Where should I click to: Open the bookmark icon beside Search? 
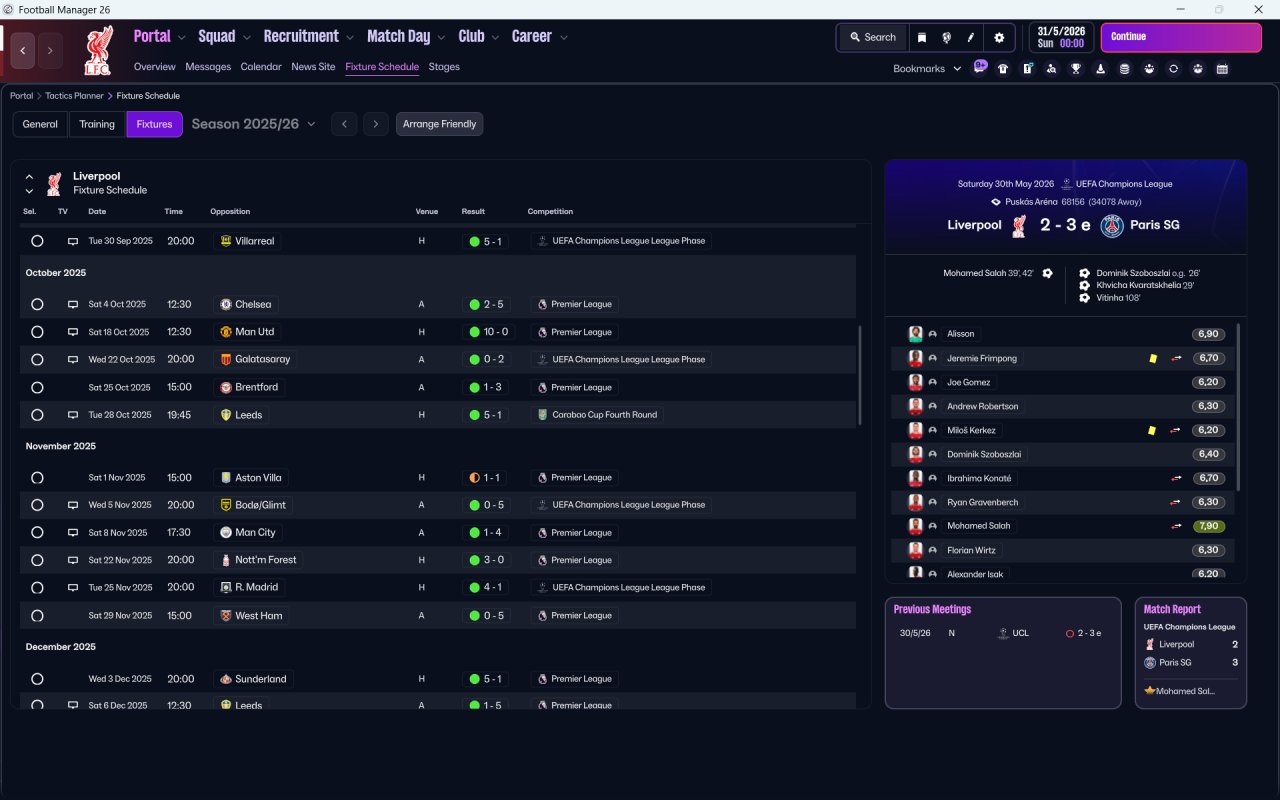pyautogui.click(x=922, y=37)
